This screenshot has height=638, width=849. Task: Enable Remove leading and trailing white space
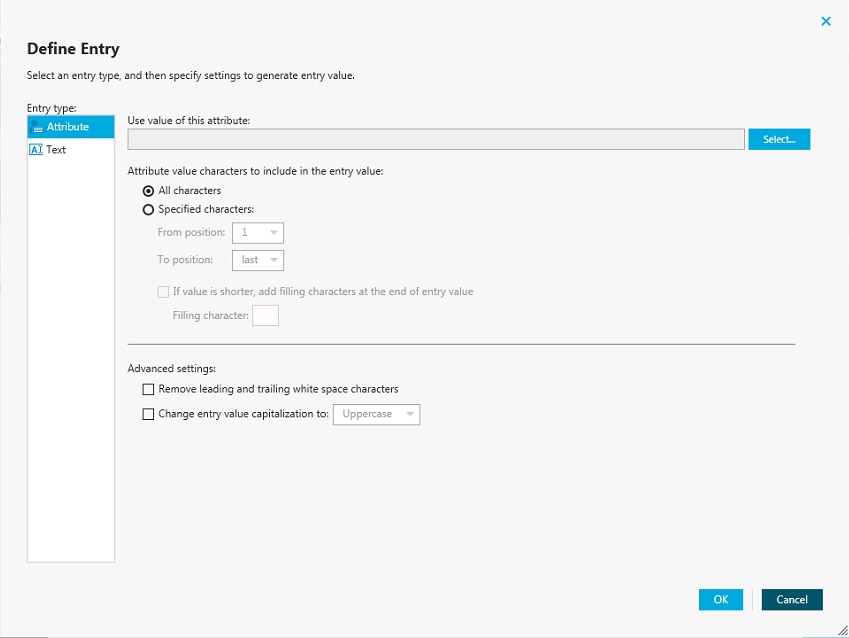click(148, 389)
